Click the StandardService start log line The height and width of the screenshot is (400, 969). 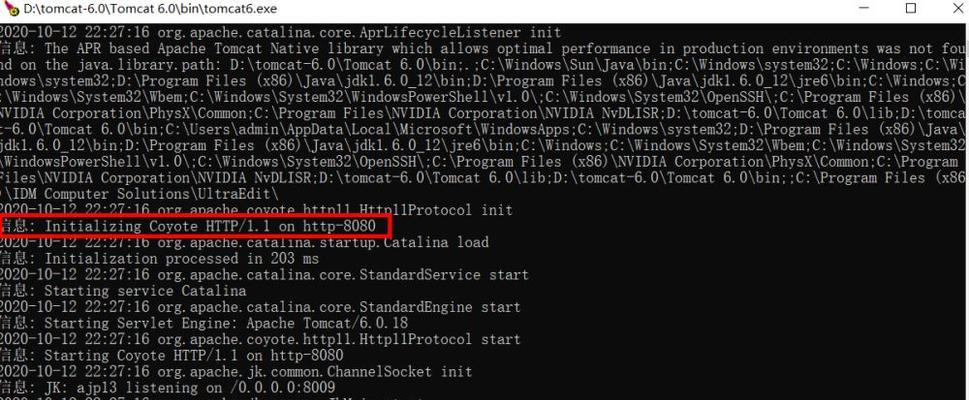click(264, 274)
